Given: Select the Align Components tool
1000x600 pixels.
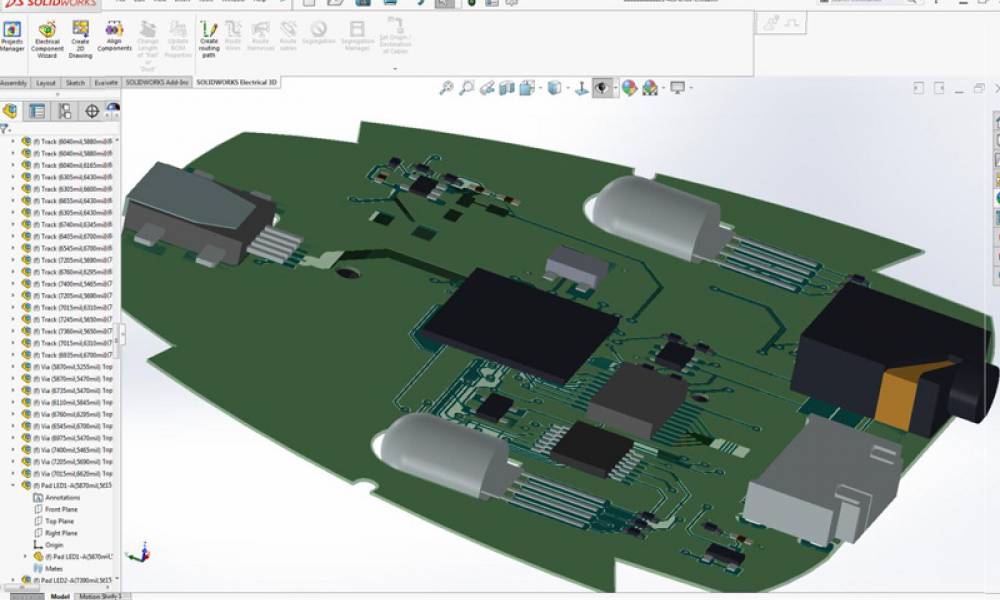Looking at the screenshot, I should coord(114,36).
